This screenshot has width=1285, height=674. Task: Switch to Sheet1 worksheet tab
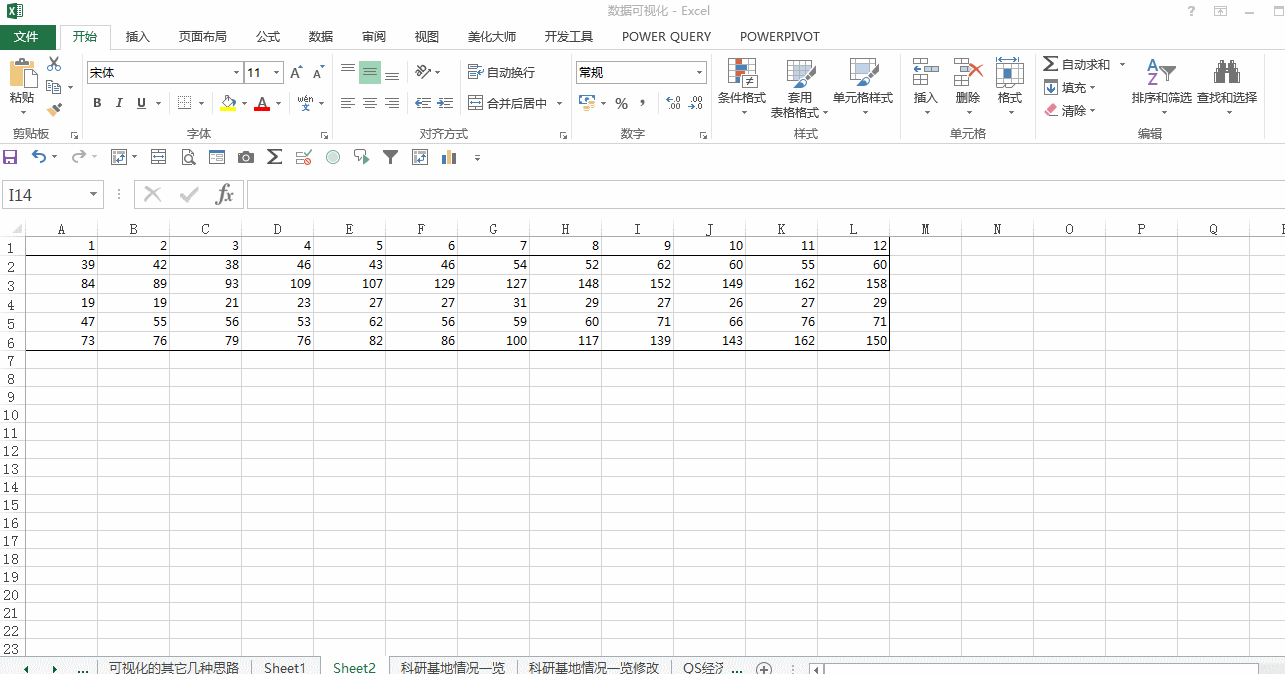coord(285,667)
